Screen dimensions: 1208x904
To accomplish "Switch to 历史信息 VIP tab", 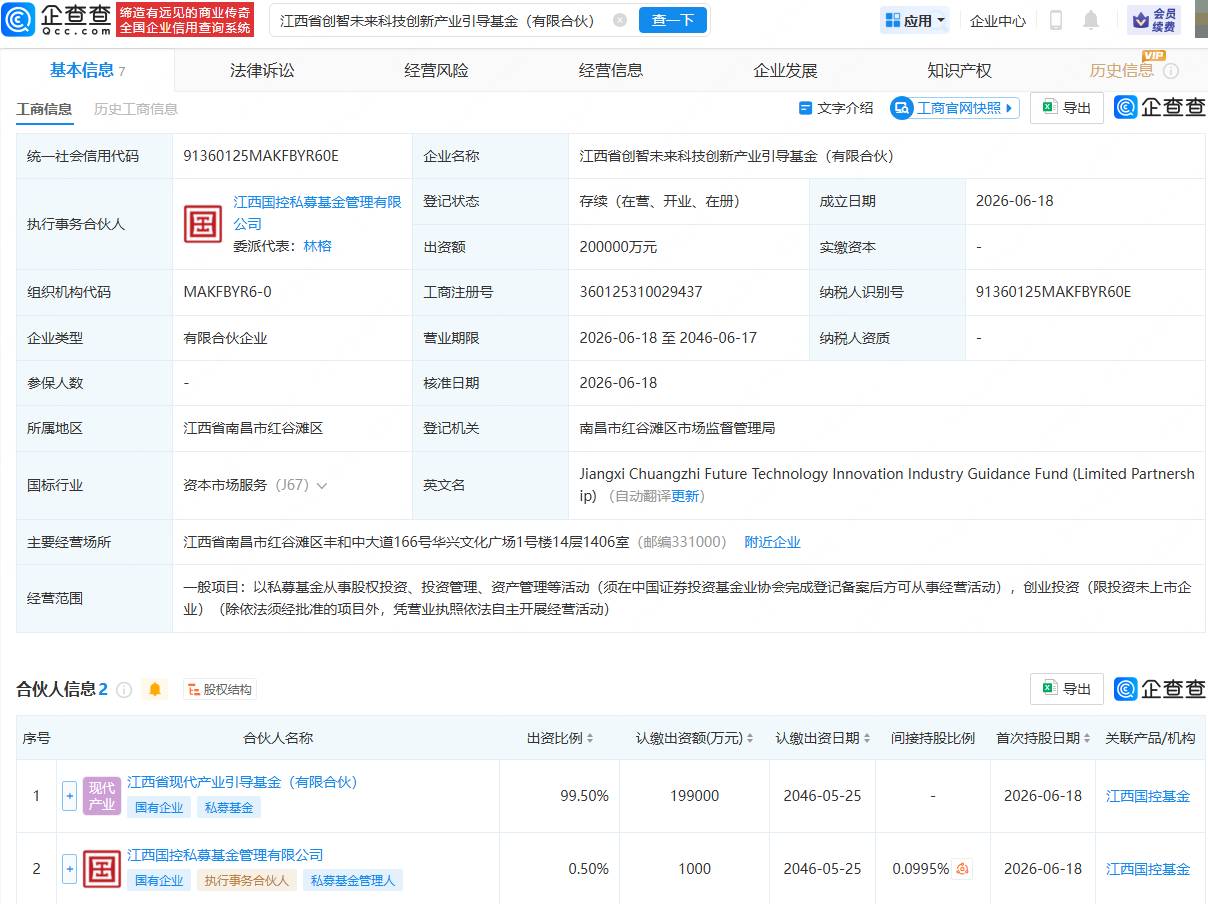I will click(x=1121, y=71).
